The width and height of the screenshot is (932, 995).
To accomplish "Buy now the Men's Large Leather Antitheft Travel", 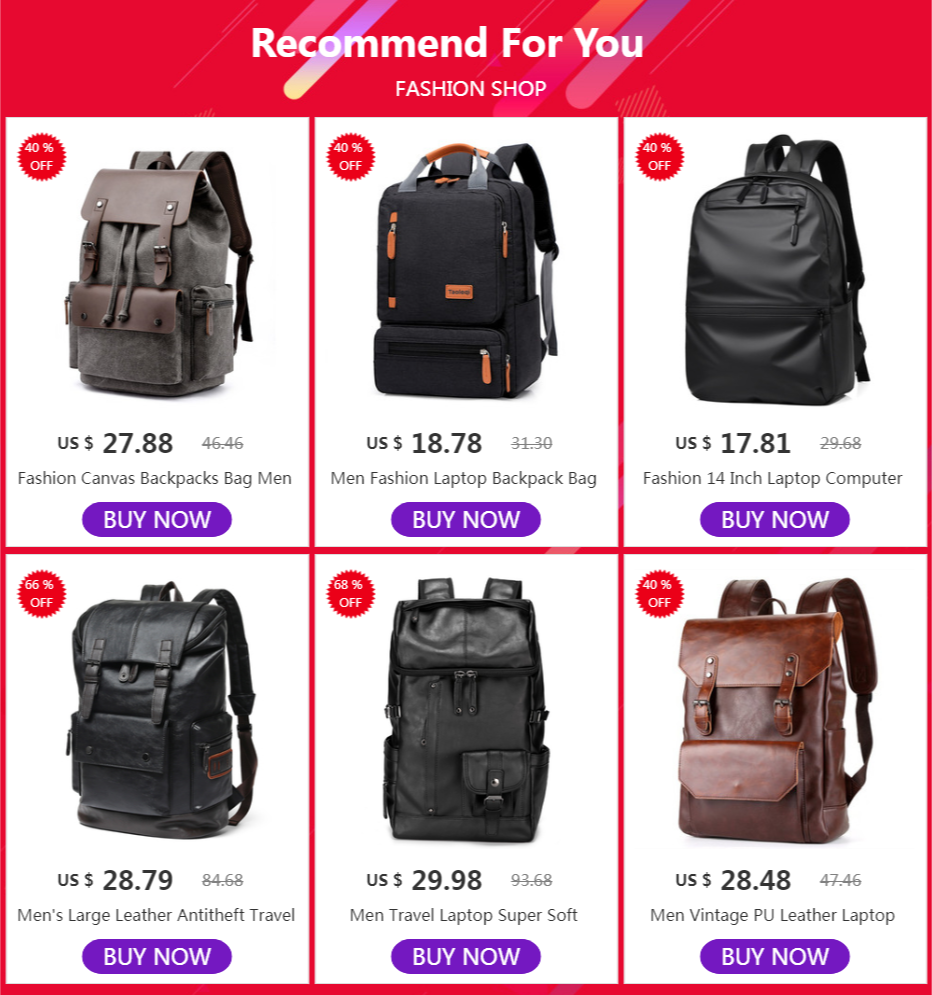I will (x=157, y=956).
